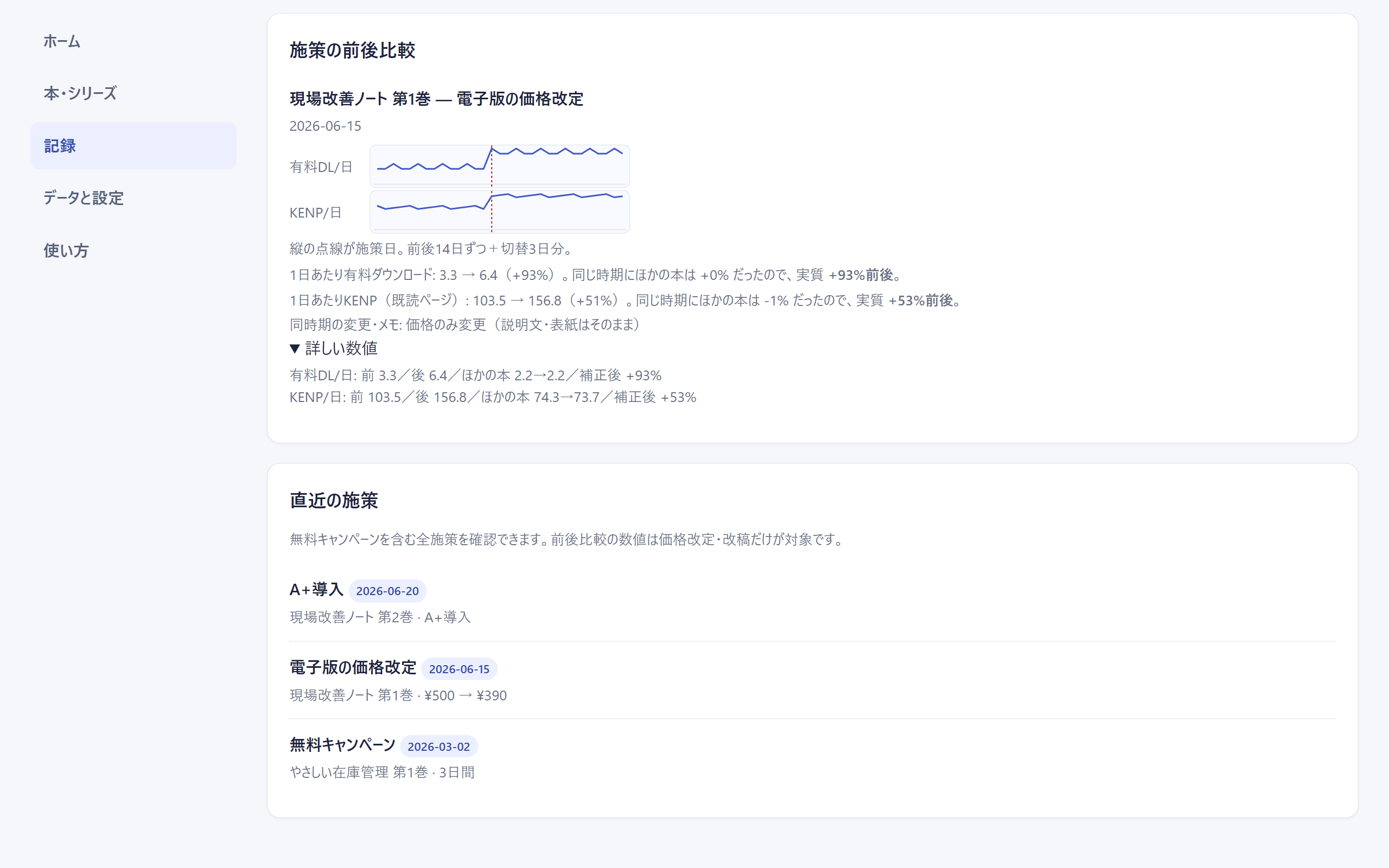Click the KENP/日 sparkline chart
This screenshot has height=868, width=1389.
coord(499,212)
